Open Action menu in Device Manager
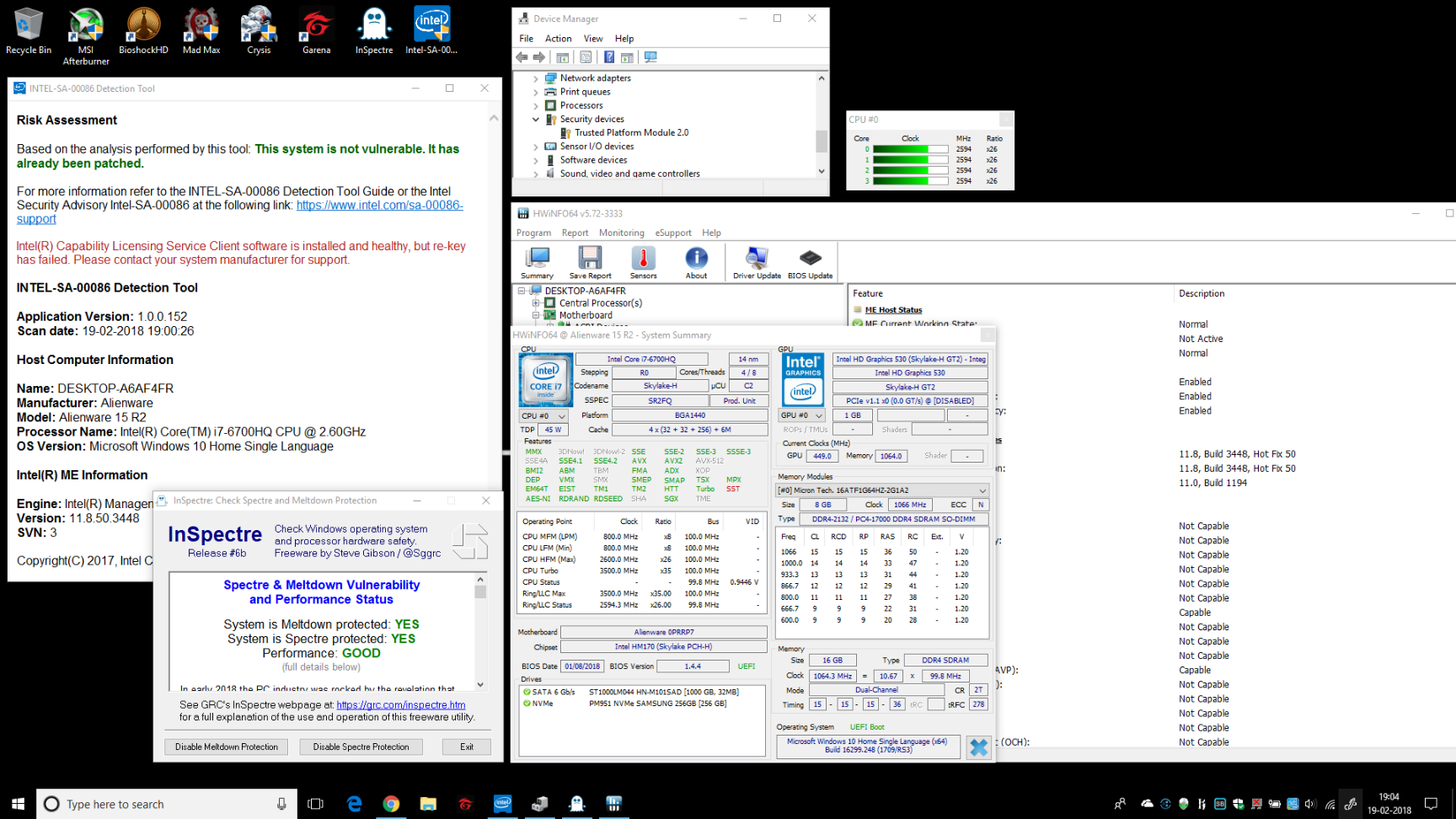This screenshot has width=1456, height=819. [x=558, y=39]
